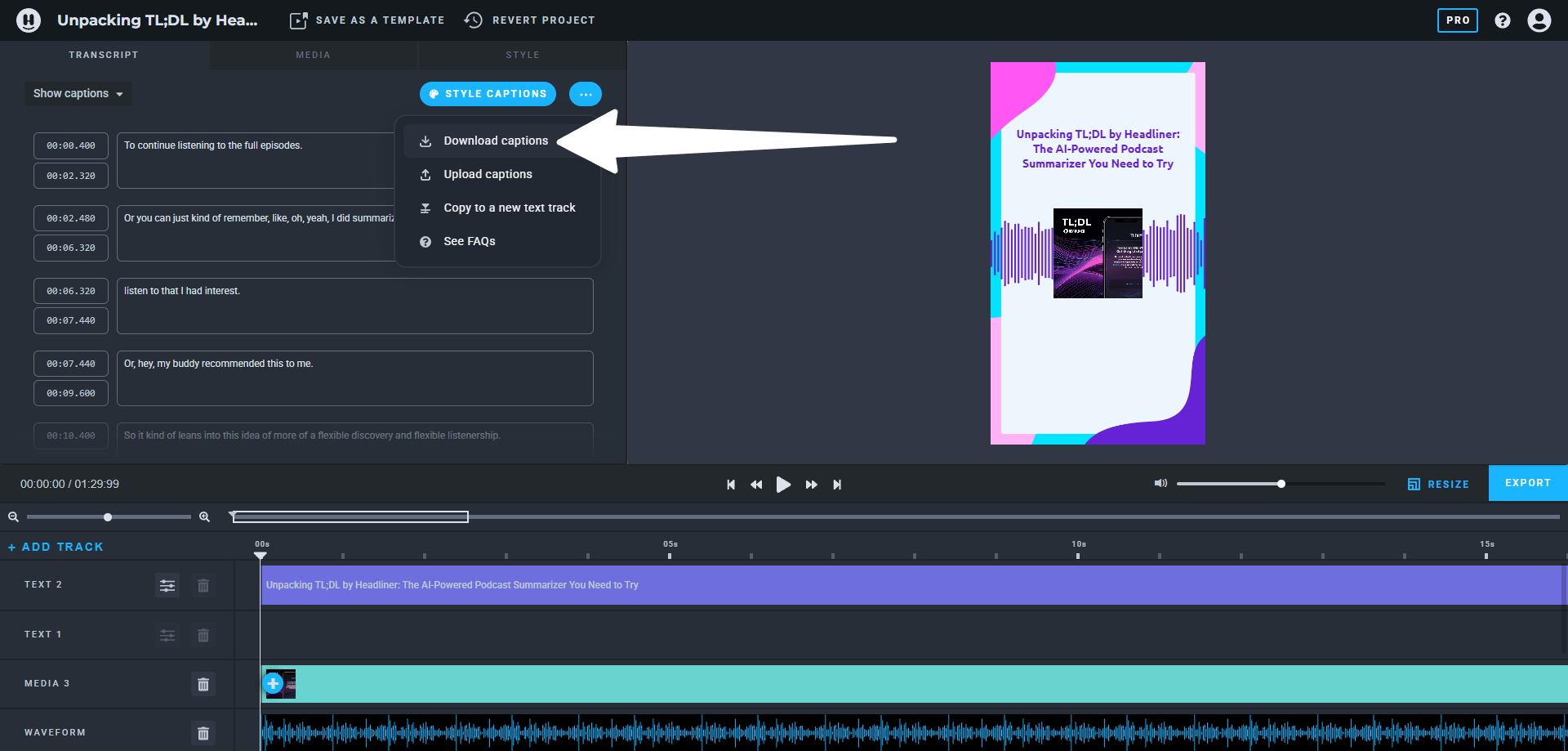Click Save as a Template
The width and height of the screenshot is (1568, 751).
pyautogui.click(x=367, y=20)
